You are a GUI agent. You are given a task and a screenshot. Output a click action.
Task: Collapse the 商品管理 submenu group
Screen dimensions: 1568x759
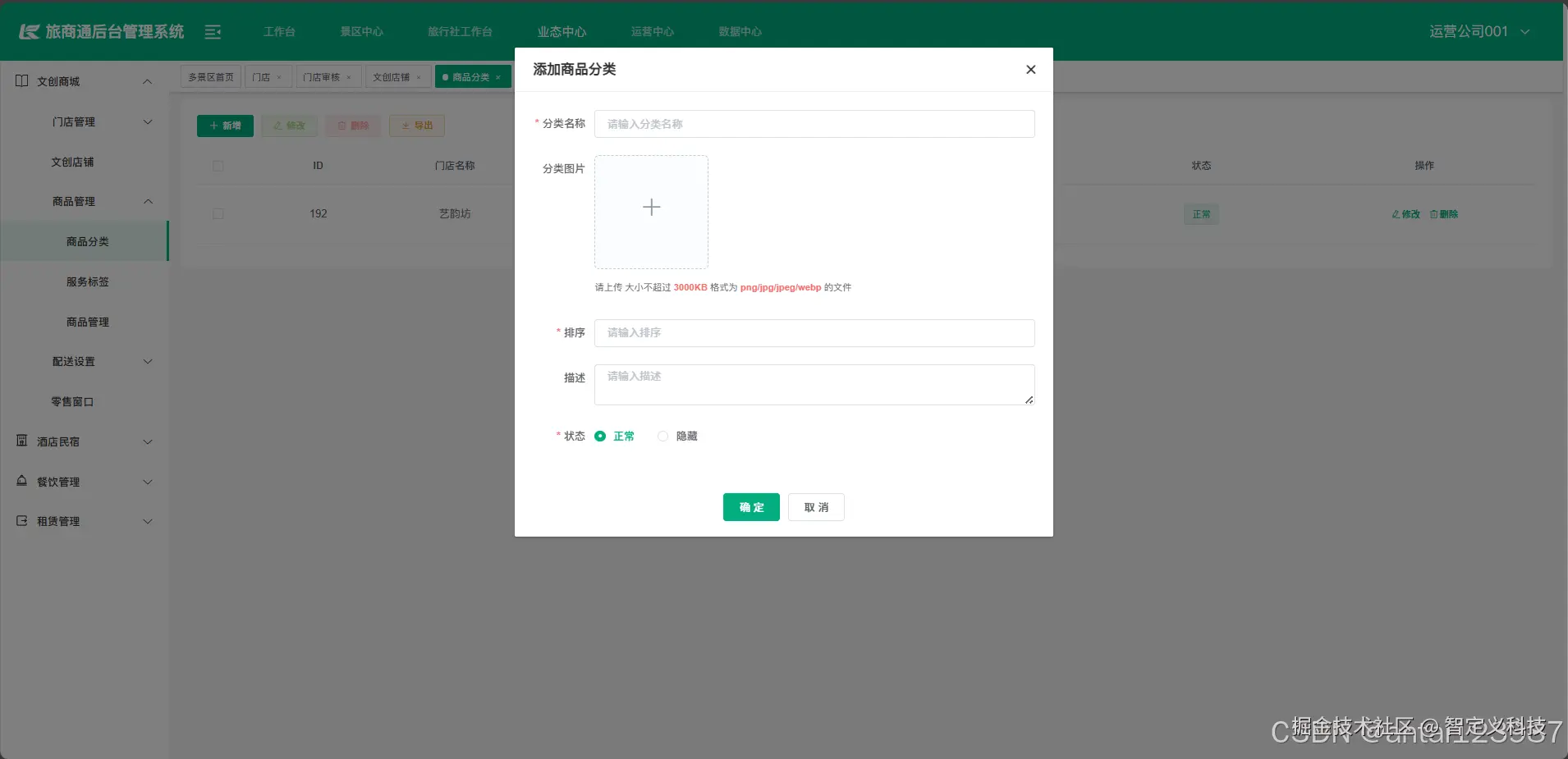[148, 201]
